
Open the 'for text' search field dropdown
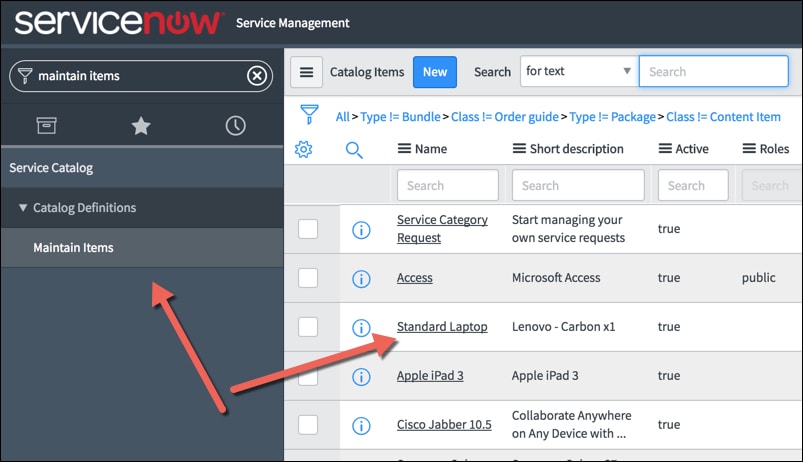579,71
